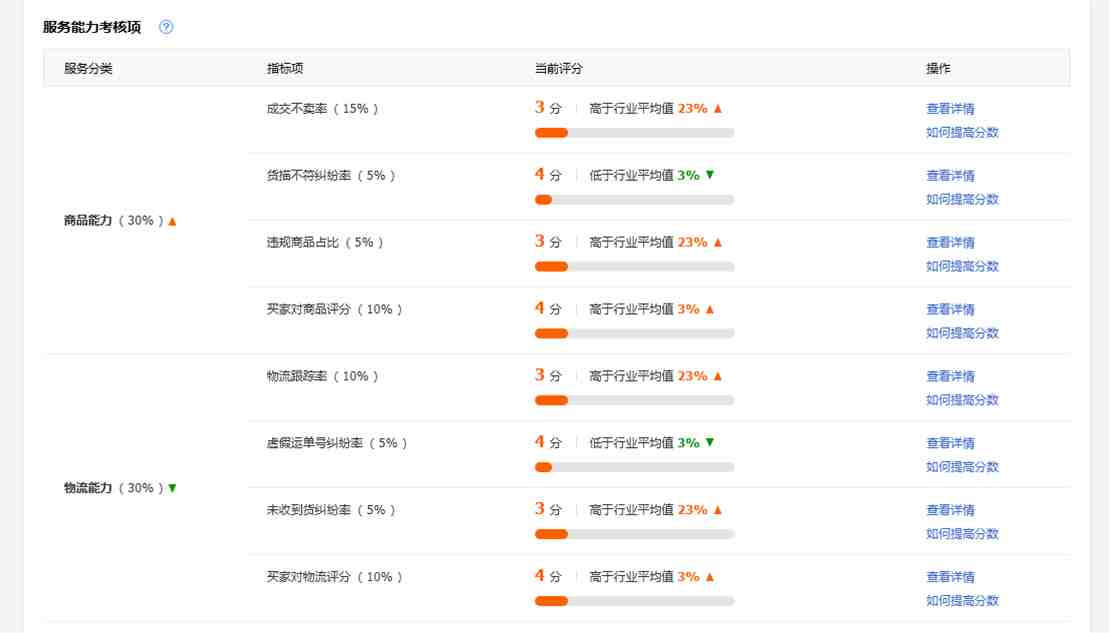
Task: Open 查看详情 for 成交不卖率
Action: coord(950,109)
